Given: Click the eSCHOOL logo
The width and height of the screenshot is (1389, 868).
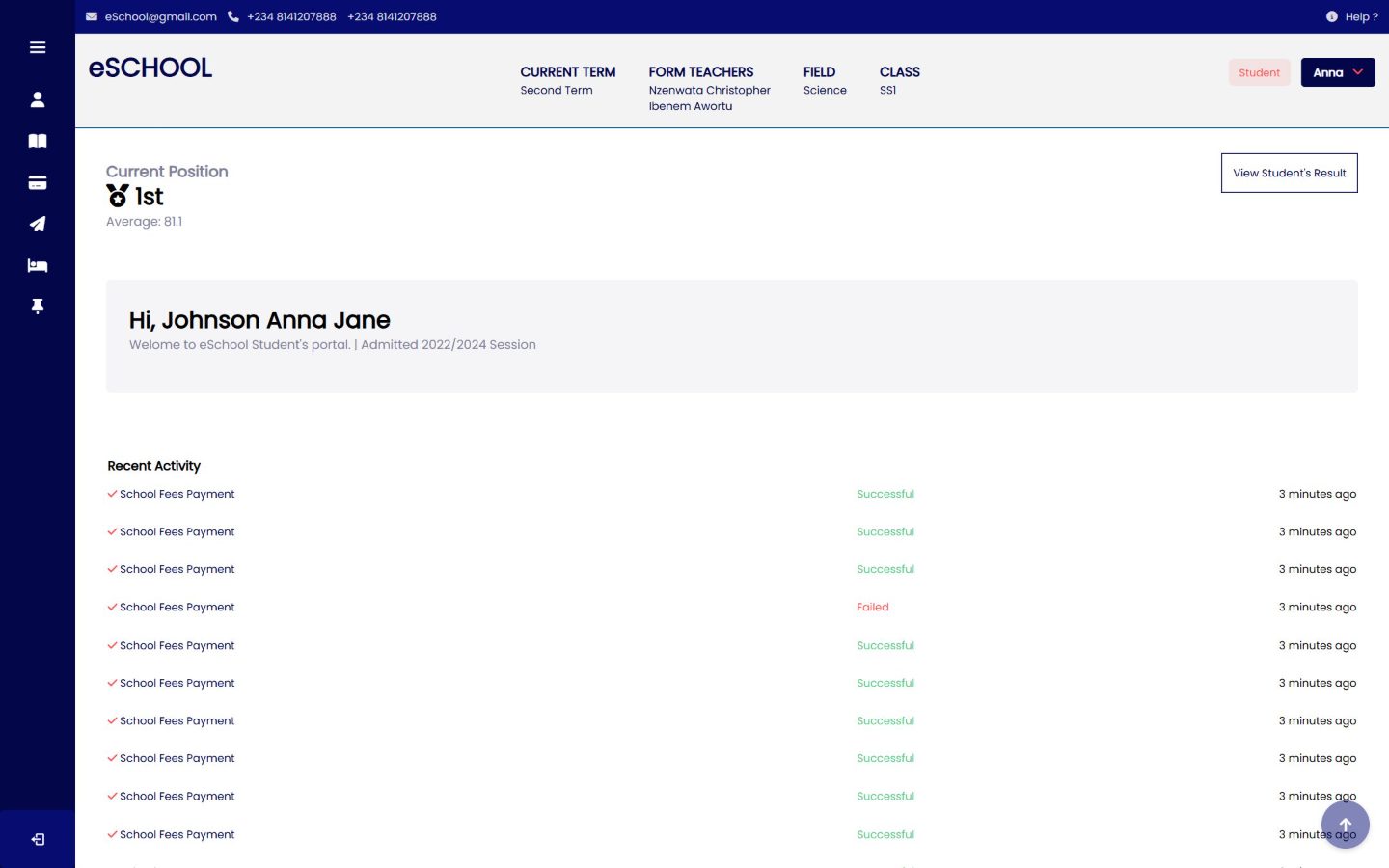Looking at the screenshot, I should [150, 68].
